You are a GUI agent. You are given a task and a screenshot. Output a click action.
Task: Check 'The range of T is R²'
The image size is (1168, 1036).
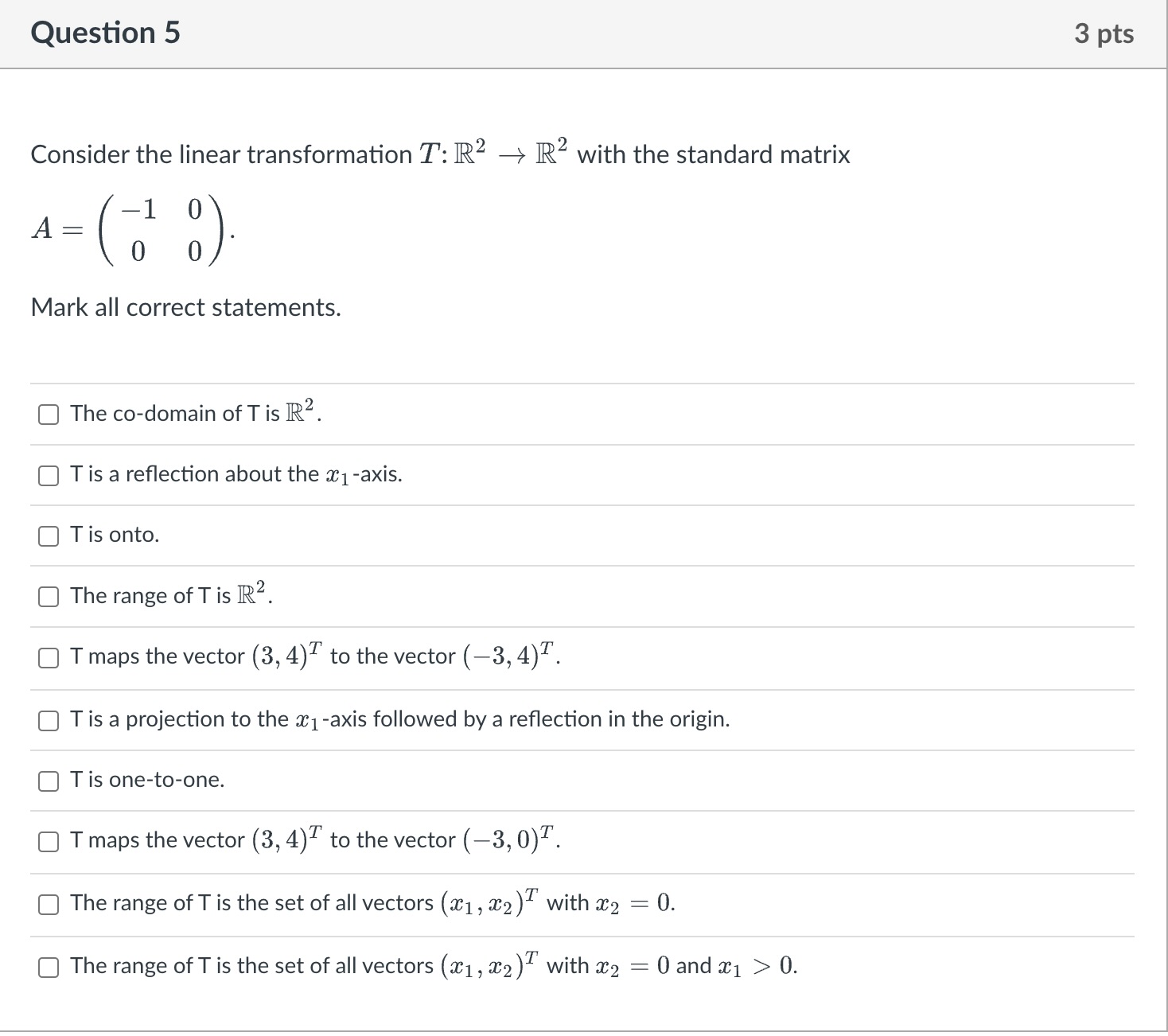49,595
